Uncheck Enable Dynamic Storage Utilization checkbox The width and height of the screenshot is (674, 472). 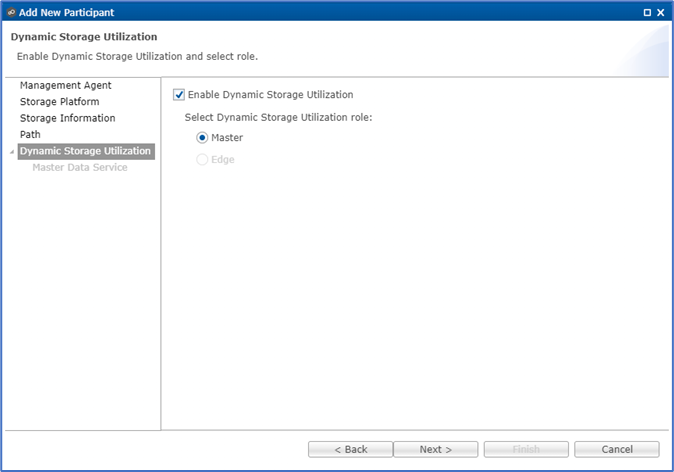tap(179, 95)
